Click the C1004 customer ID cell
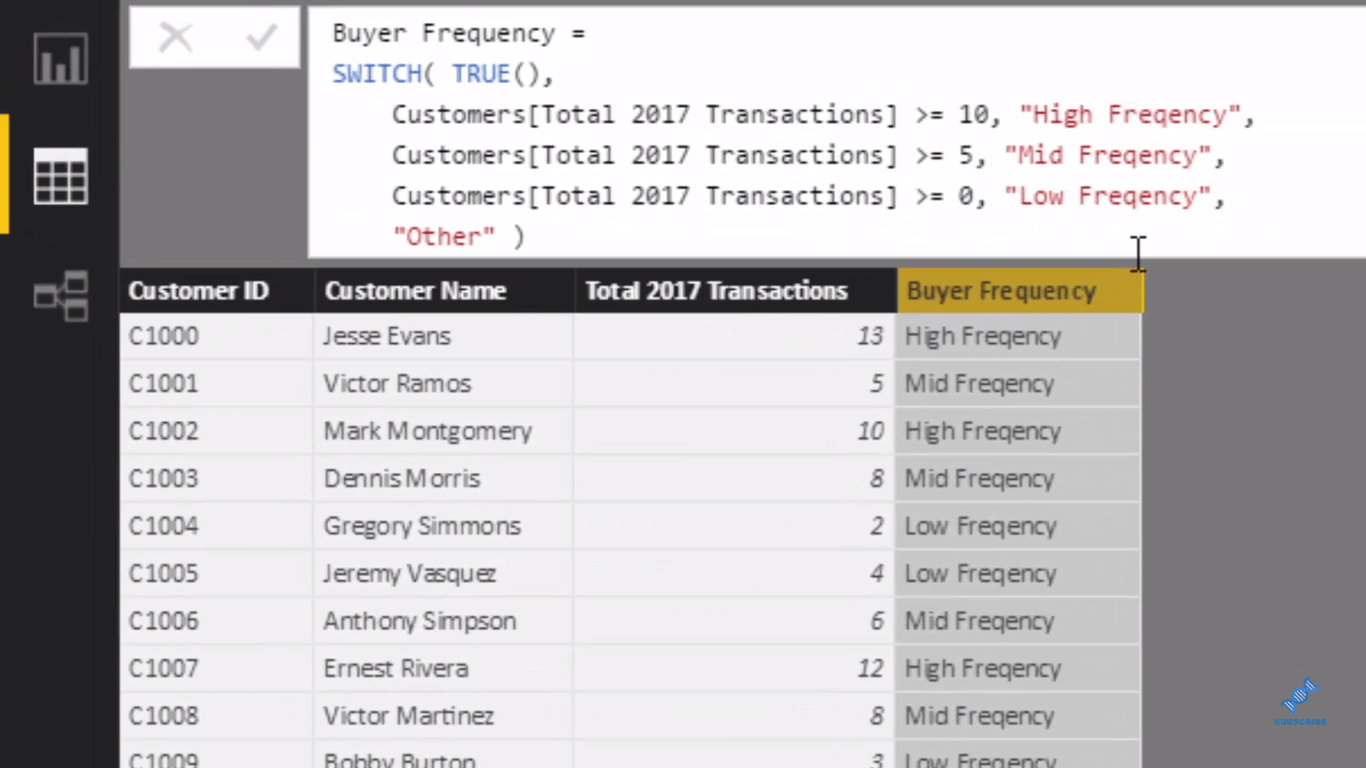Image resolution: width=1366 pixels, height=768 pixels. (x=217, y=526)
